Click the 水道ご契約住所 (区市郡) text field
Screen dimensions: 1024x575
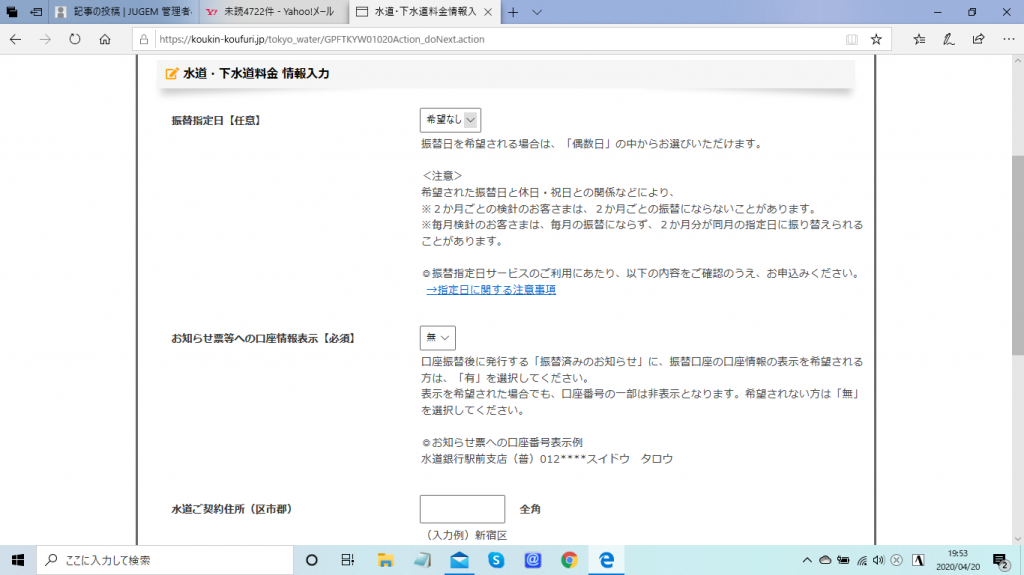[462, 509]
